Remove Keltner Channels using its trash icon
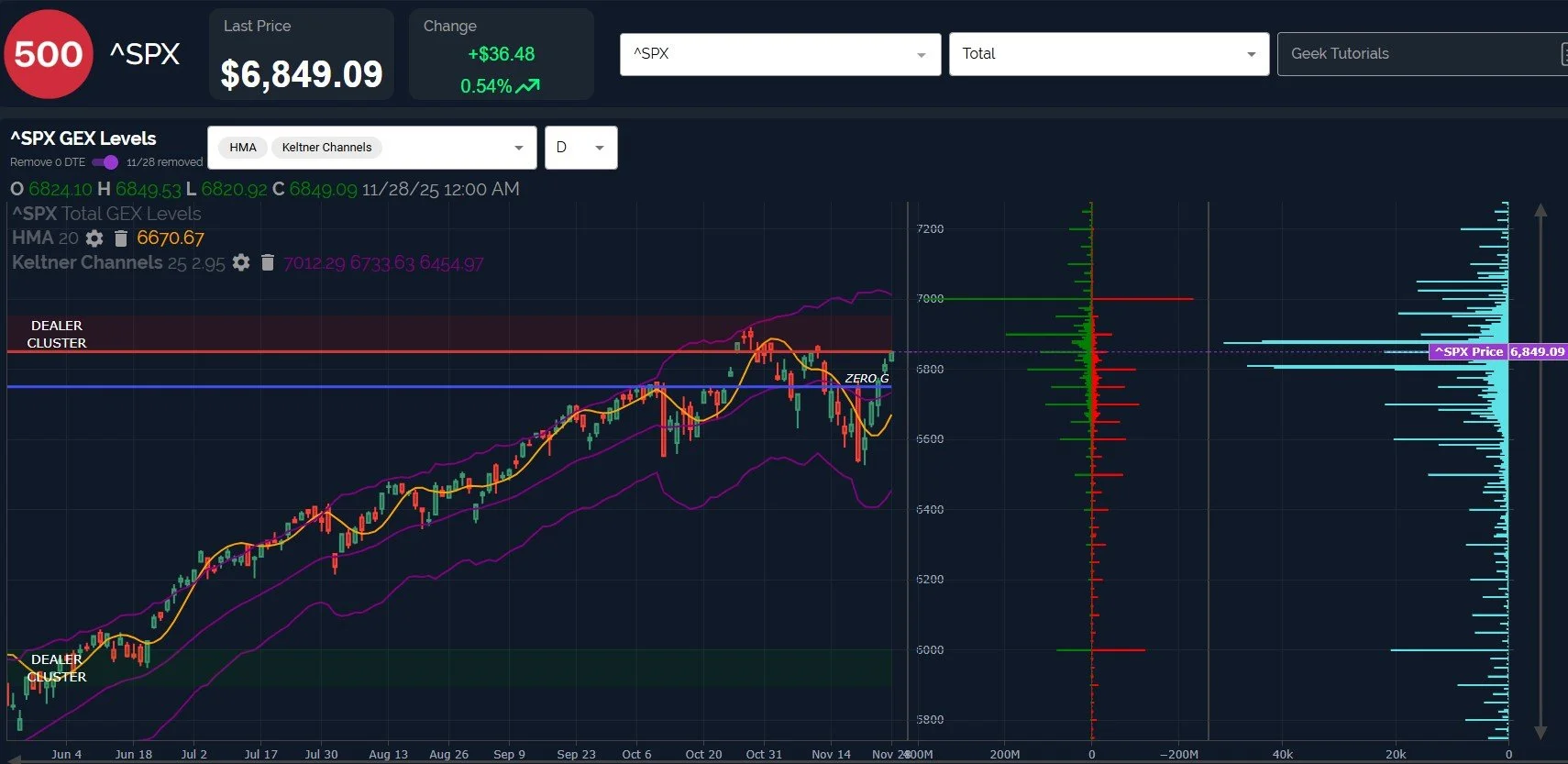The height and width of the screenshot is (764, 1568). click(x=267, y=263)
